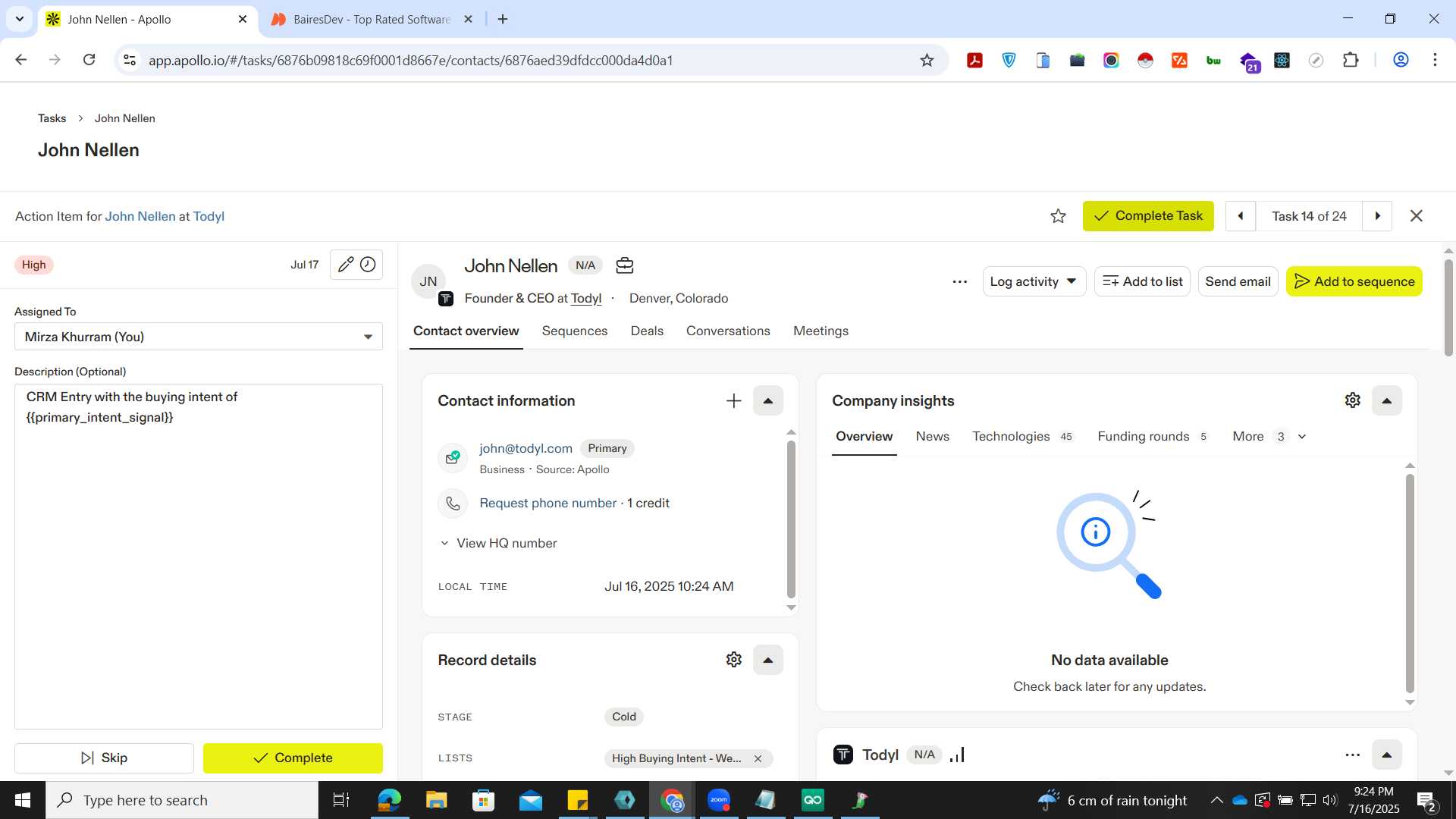Collapse the Todyl company card
This screenshot has width=1456, height=819.
[x=1386, y=755]
